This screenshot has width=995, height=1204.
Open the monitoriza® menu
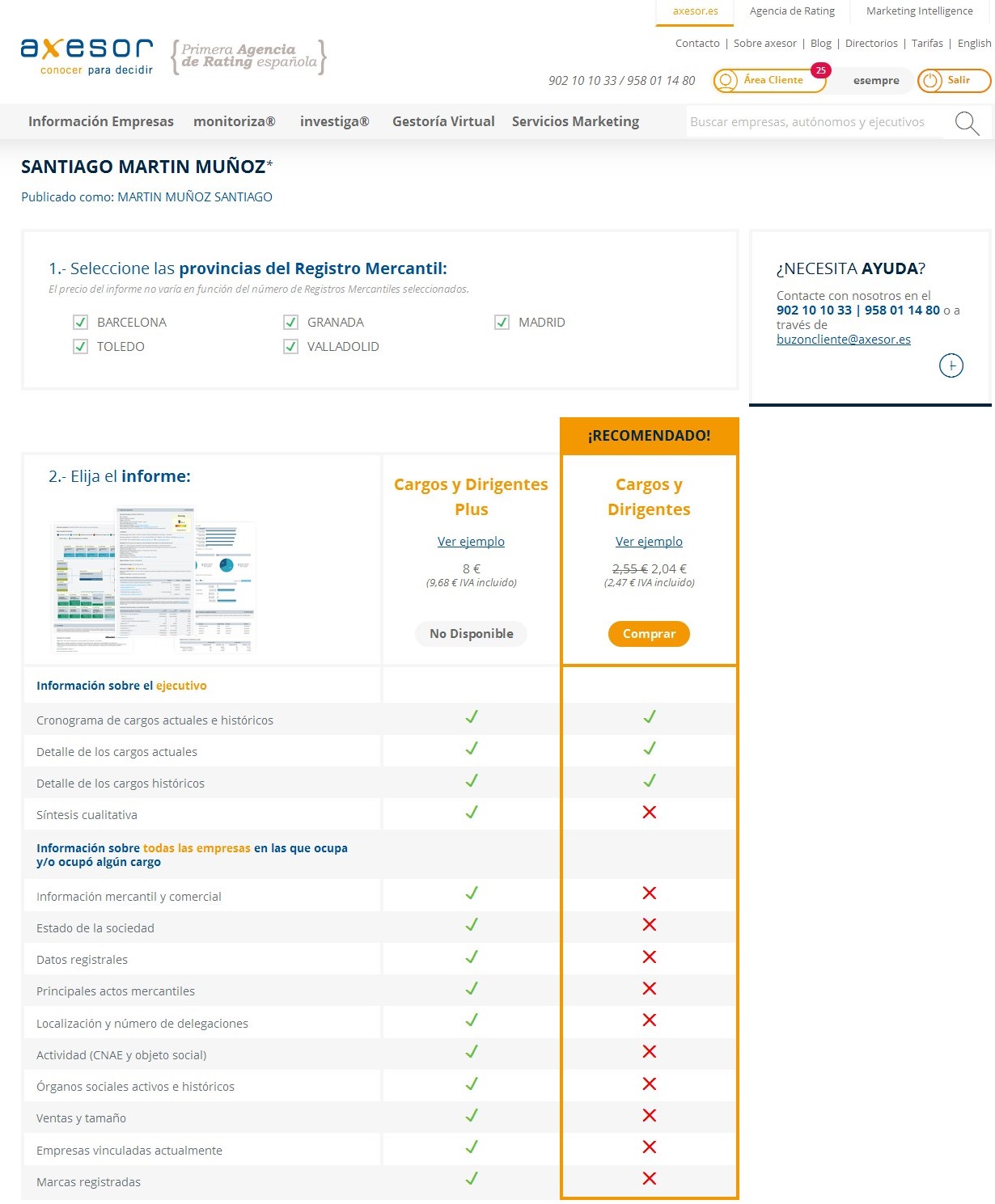235,121
